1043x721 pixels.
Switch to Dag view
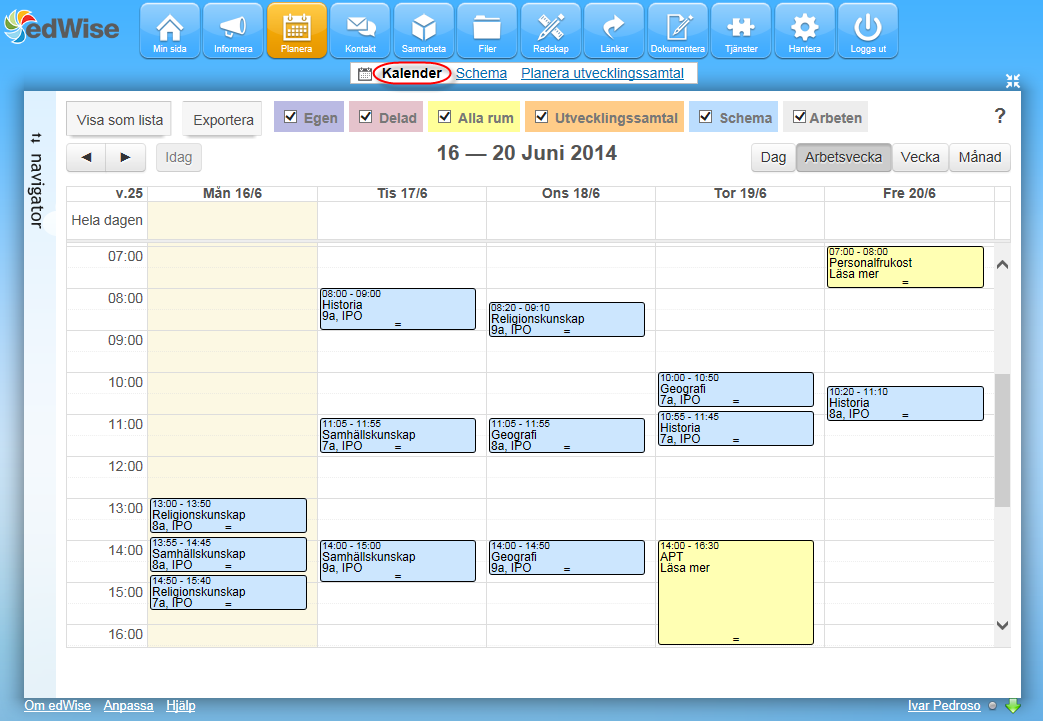[x=773, y=158]
